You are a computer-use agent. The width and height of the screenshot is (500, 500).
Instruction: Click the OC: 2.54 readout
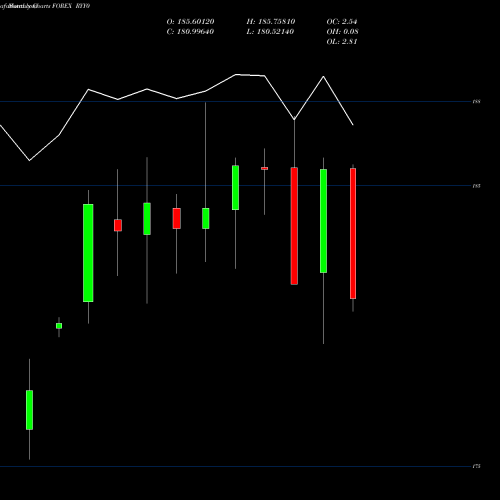pos(342,22)
